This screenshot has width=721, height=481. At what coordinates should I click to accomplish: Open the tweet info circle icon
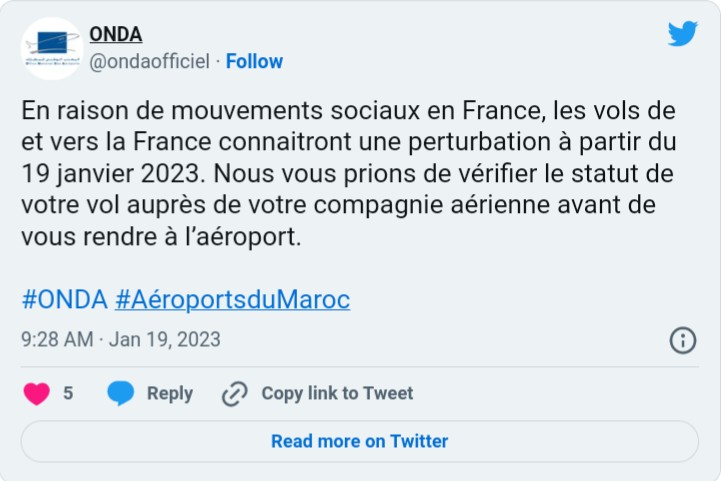[682, 340]
